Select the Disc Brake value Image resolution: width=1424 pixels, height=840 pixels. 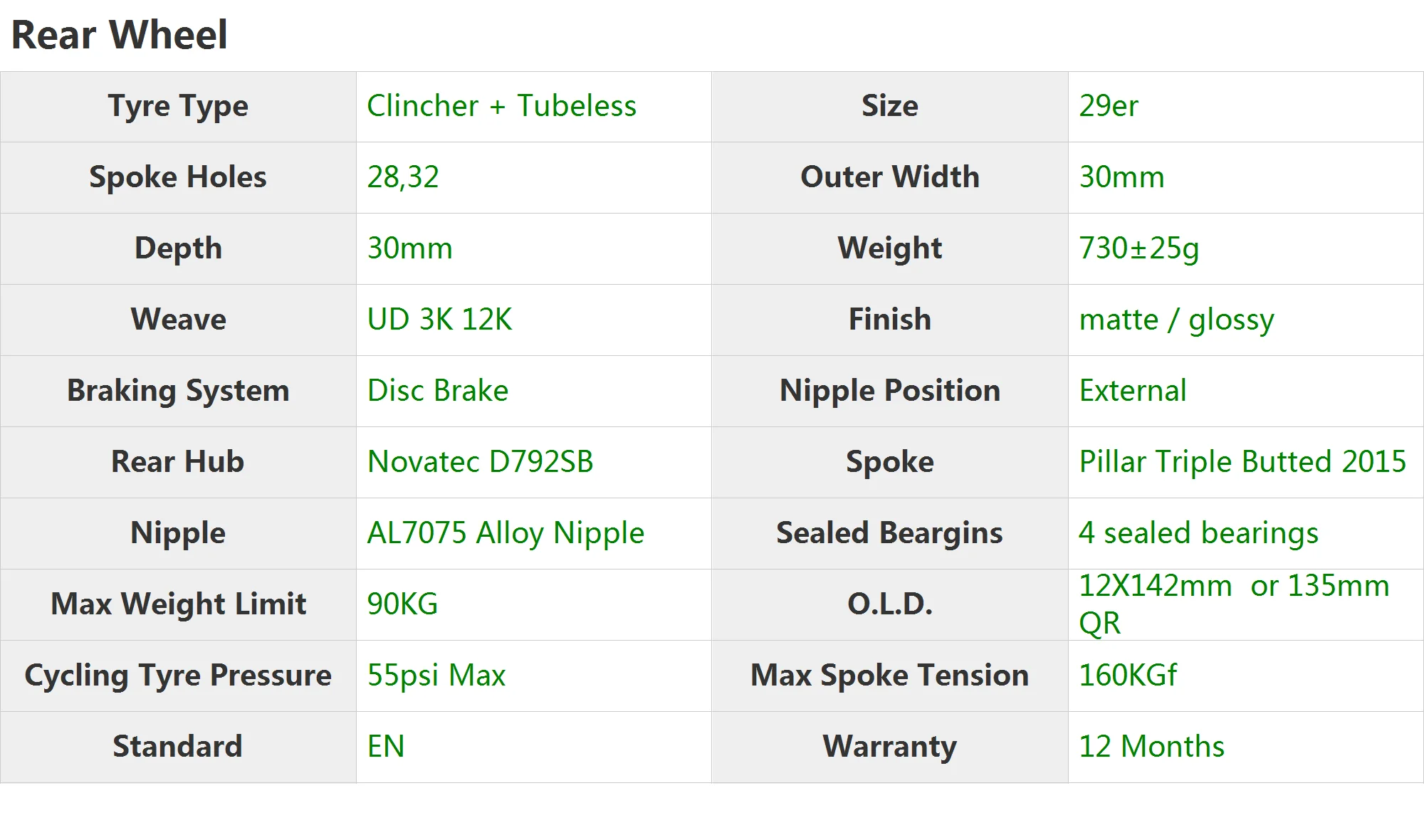coord(438,390)
